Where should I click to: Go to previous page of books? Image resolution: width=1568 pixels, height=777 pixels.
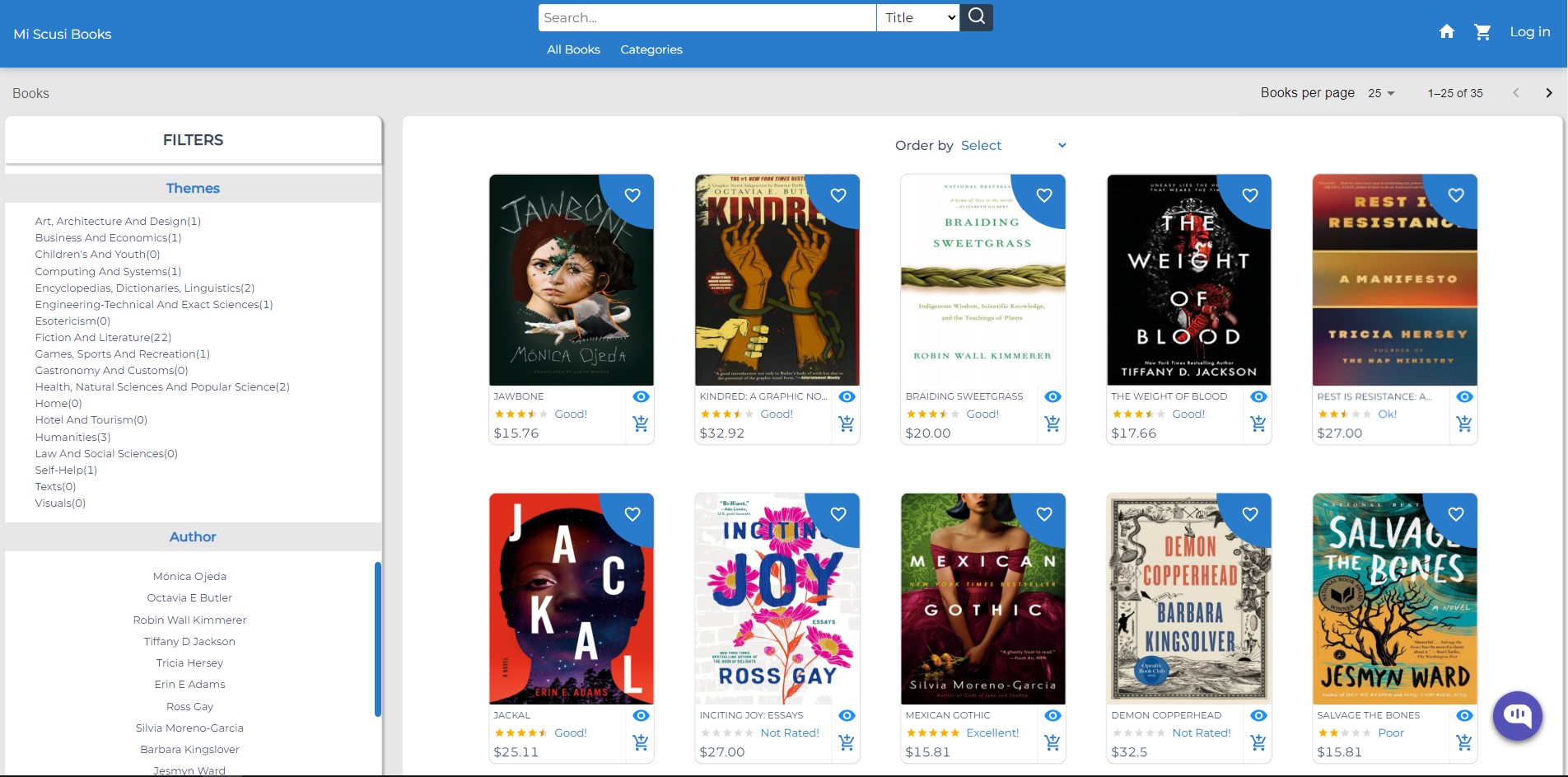1515,93
